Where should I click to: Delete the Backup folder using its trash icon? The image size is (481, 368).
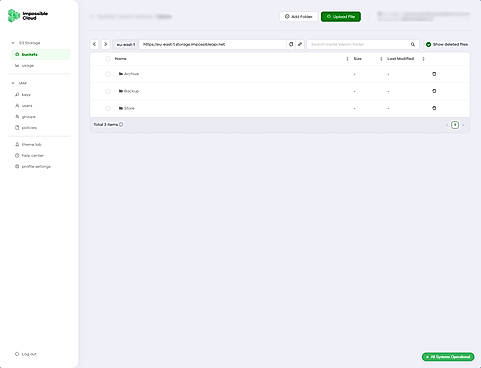click(434, 91)
